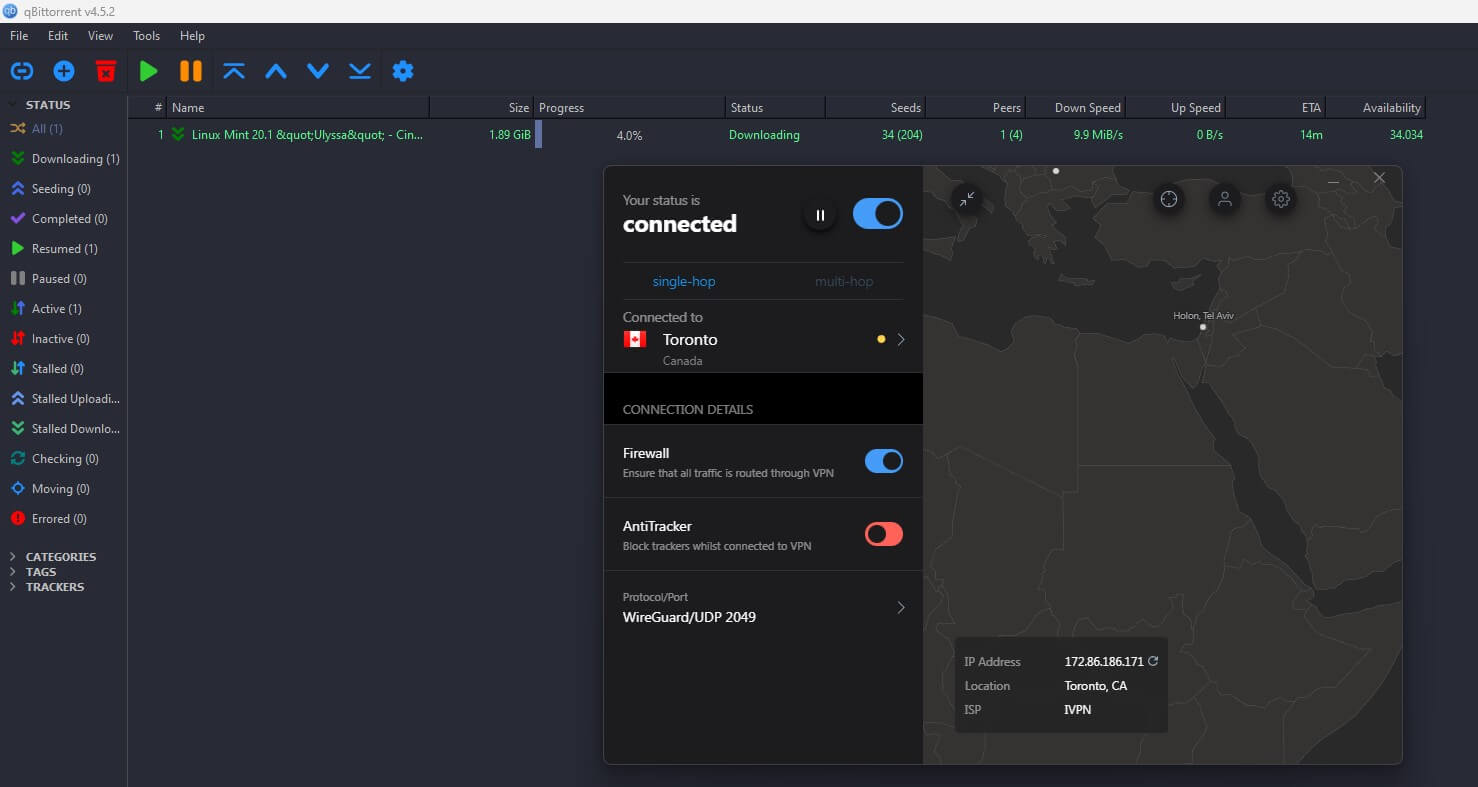Filter by Downloading (1)

click(x=64, y=159)
